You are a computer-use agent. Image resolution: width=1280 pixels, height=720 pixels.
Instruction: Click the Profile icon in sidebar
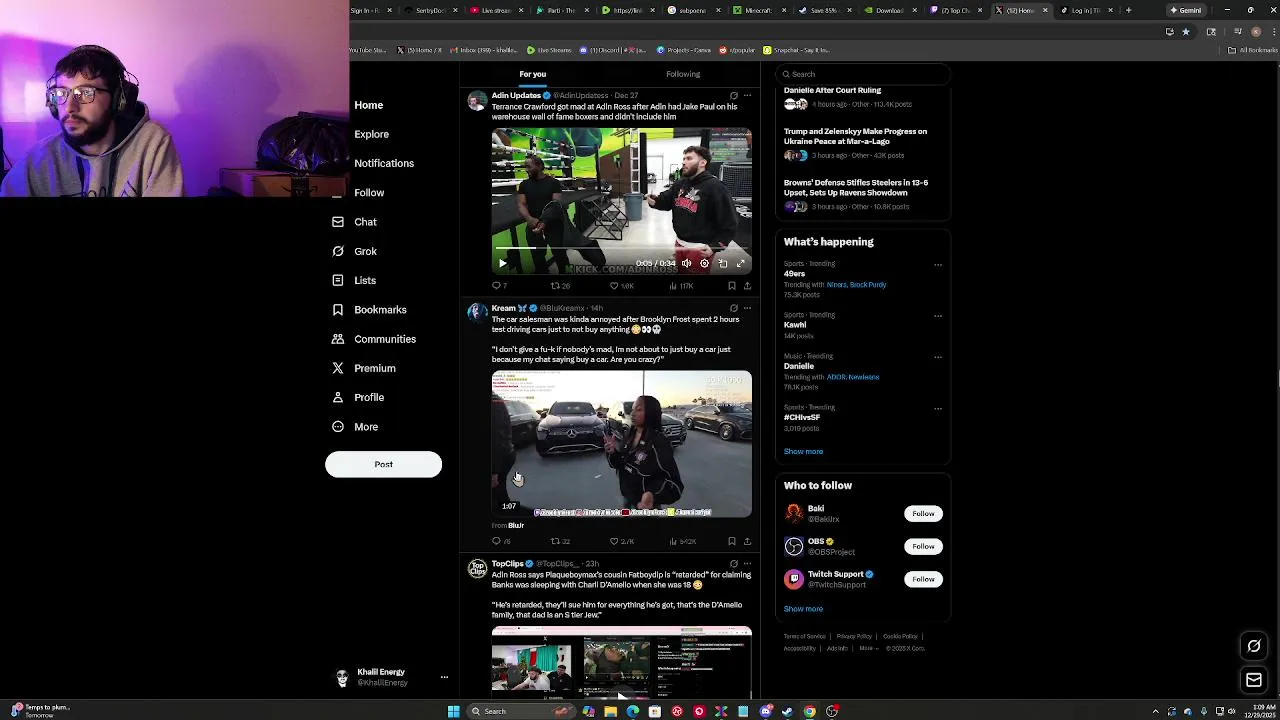338,397
